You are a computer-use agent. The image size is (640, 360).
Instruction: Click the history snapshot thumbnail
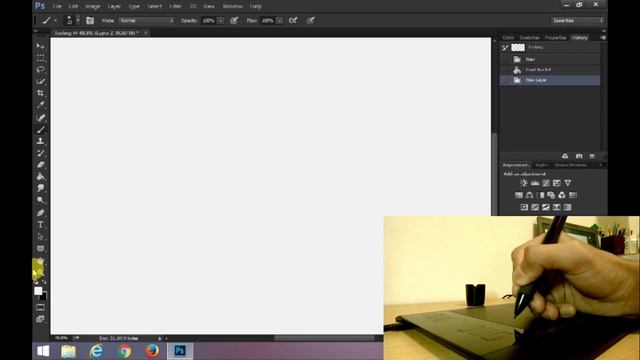[518, 47]
